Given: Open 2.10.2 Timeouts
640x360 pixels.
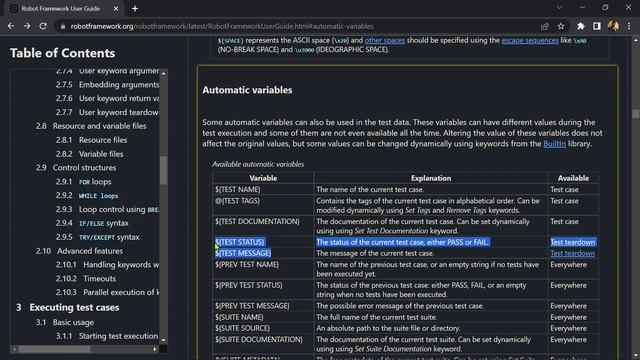Looking at the screenshot, I should (x=86, y=279).
